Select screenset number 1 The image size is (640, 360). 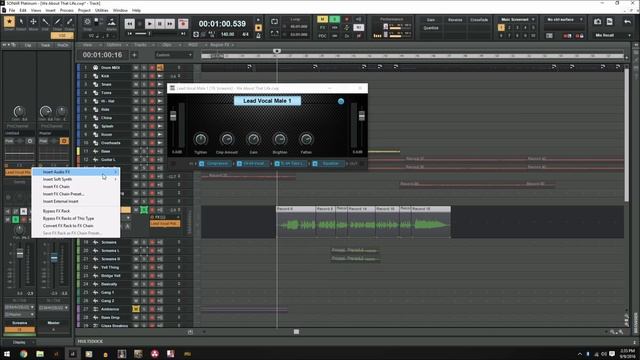[x=501, y=27]
